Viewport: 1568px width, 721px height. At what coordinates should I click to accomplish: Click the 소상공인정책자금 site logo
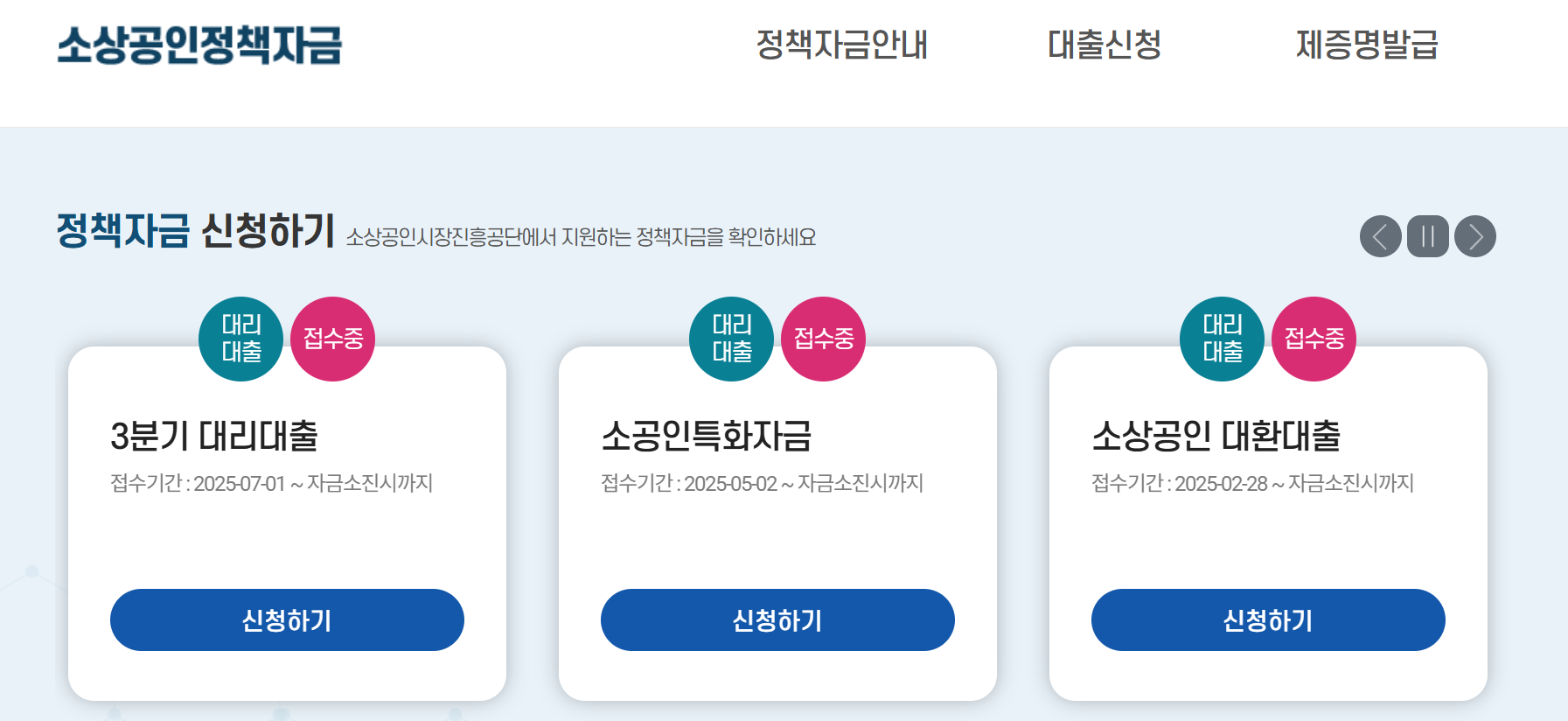click(x=199, y=45)
